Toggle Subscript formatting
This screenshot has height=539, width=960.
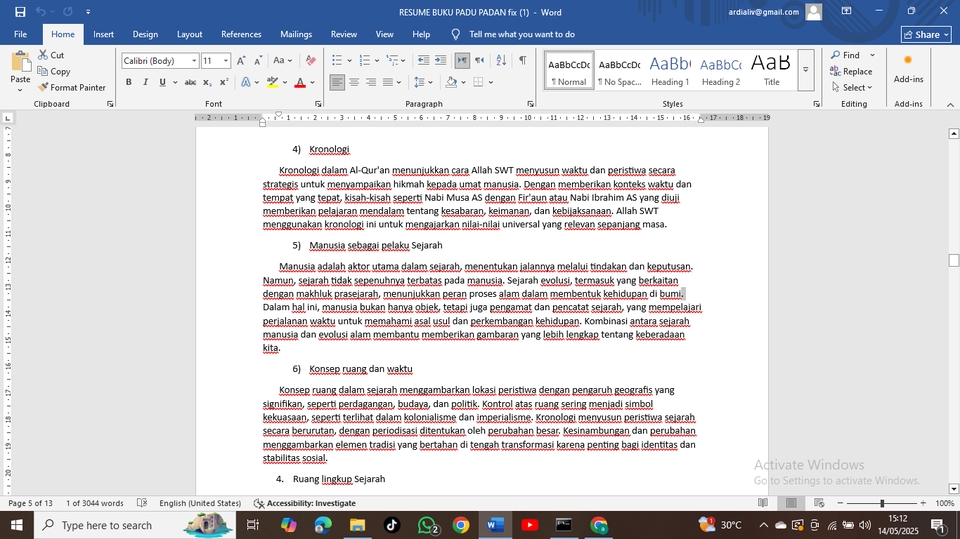click(208, 82)
